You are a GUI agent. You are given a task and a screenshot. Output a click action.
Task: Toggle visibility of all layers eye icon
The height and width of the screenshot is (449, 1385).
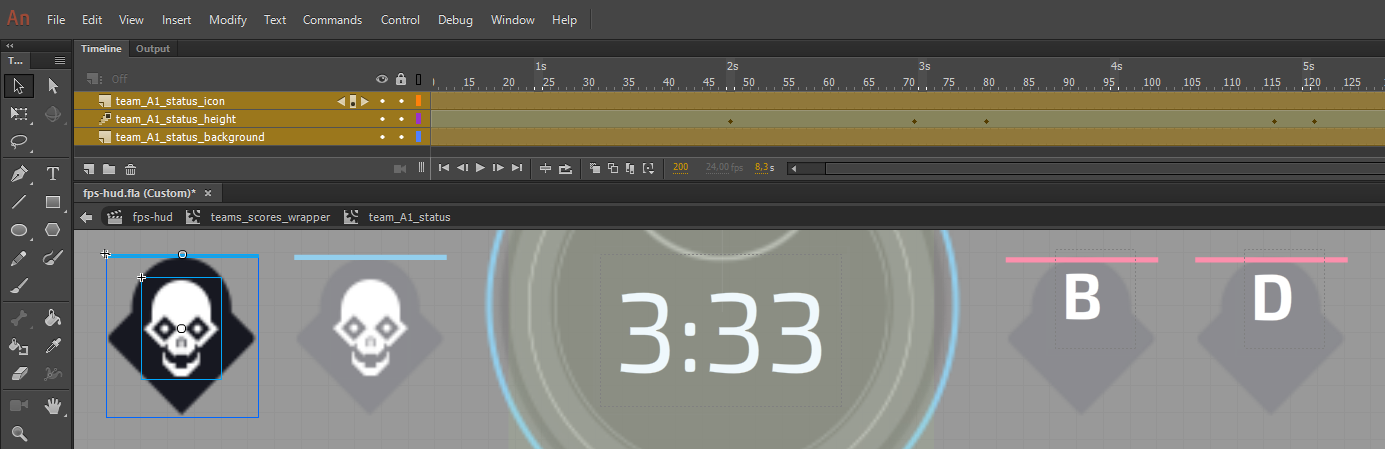pos(382,79)
